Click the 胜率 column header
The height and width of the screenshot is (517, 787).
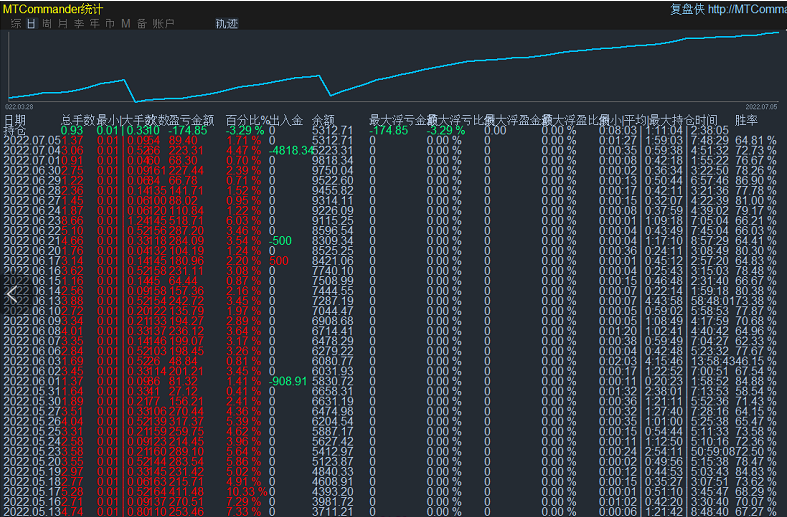[746, 120]
